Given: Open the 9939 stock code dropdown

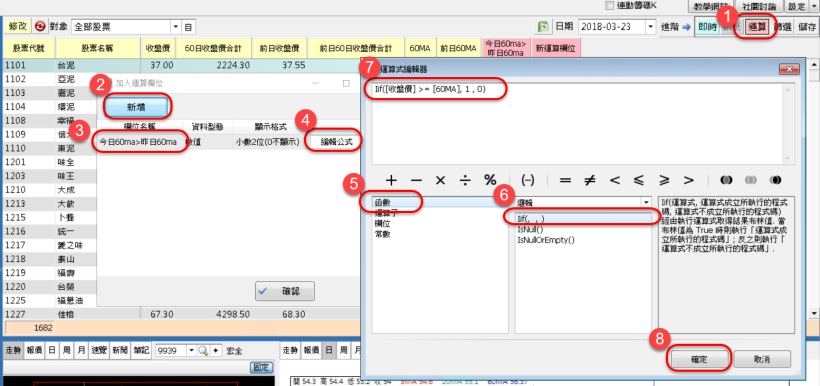Looking at the screenshot, I should (x=190, y=350).
